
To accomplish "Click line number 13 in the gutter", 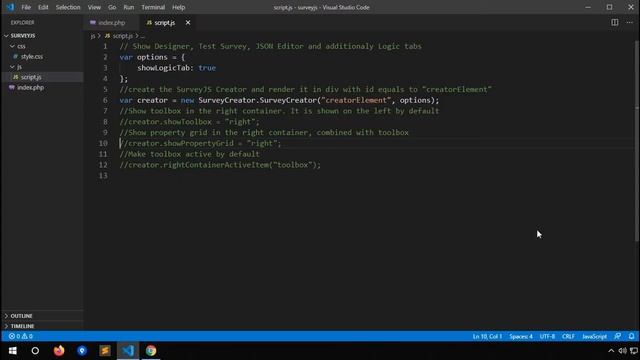I will click(x=103, y=176).
